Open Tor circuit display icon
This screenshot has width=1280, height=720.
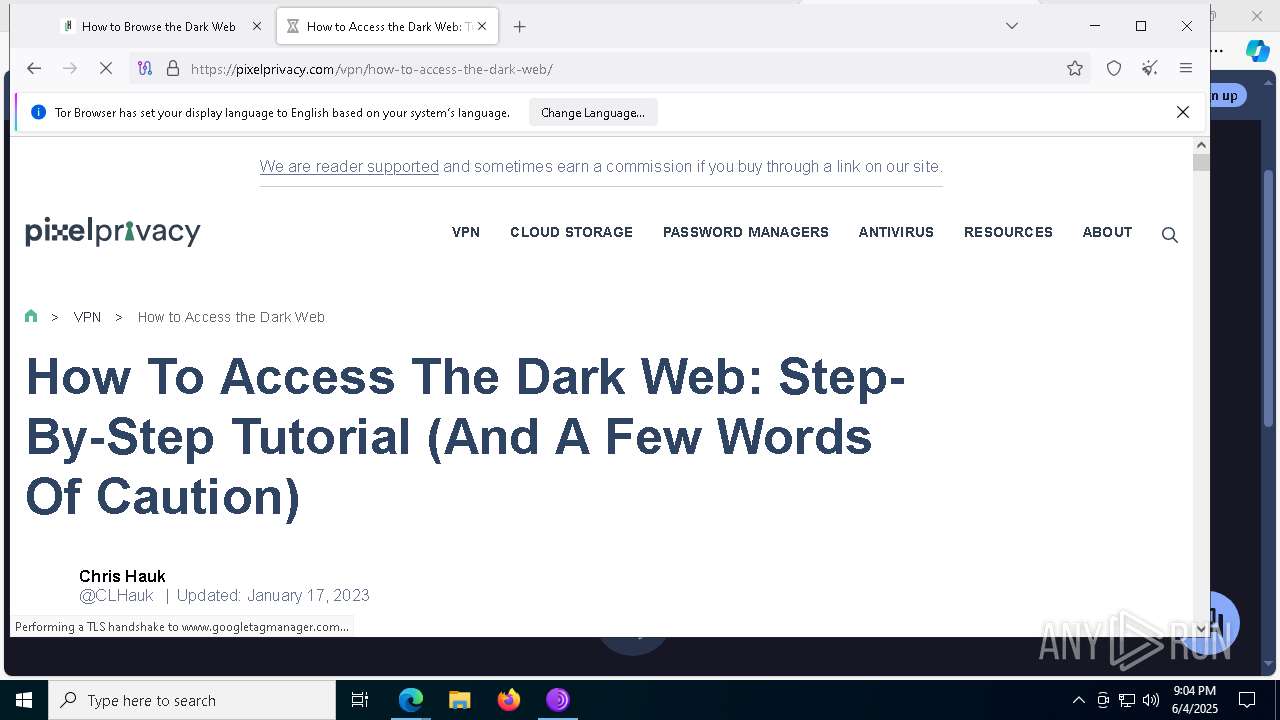point(145,68)
